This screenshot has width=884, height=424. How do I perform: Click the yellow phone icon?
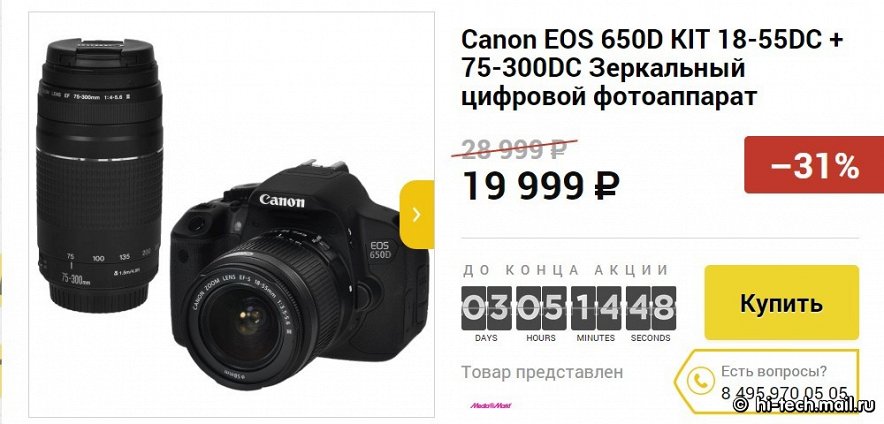(701, 380)
